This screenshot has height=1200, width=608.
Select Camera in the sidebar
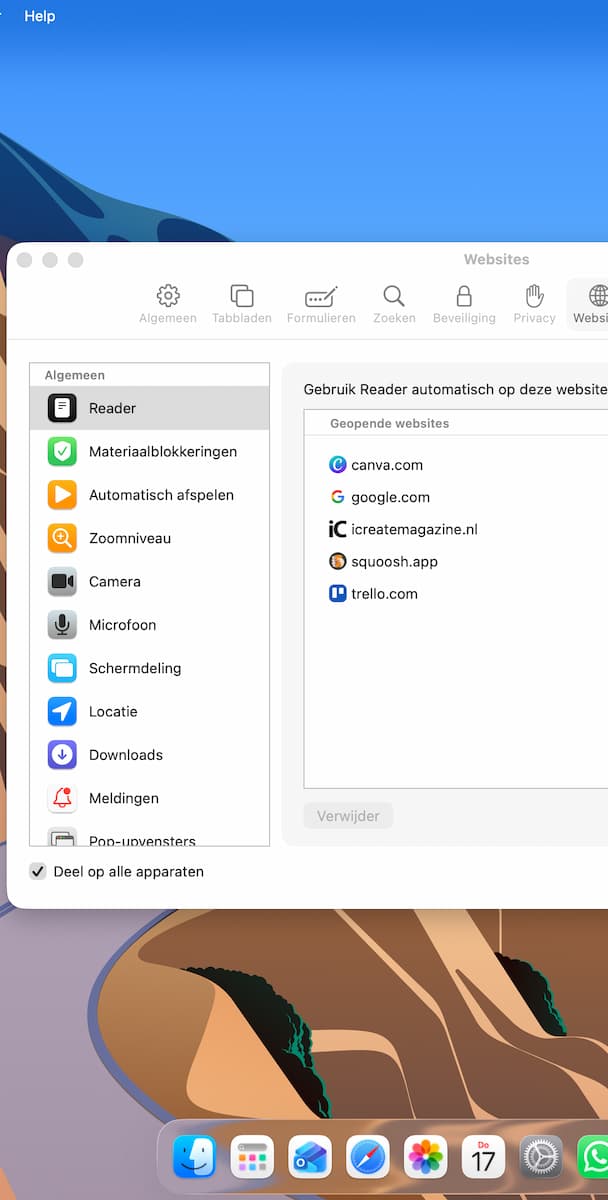[150, 581]
